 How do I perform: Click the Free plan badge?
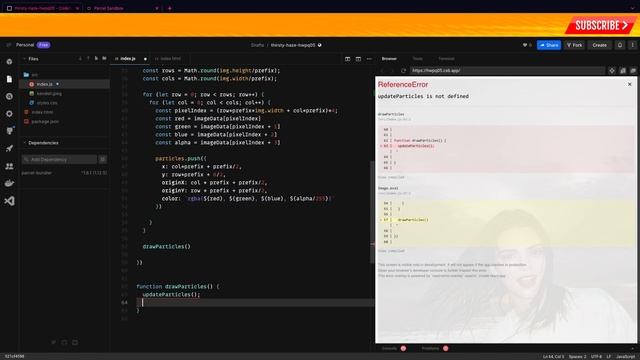[44, 45]
